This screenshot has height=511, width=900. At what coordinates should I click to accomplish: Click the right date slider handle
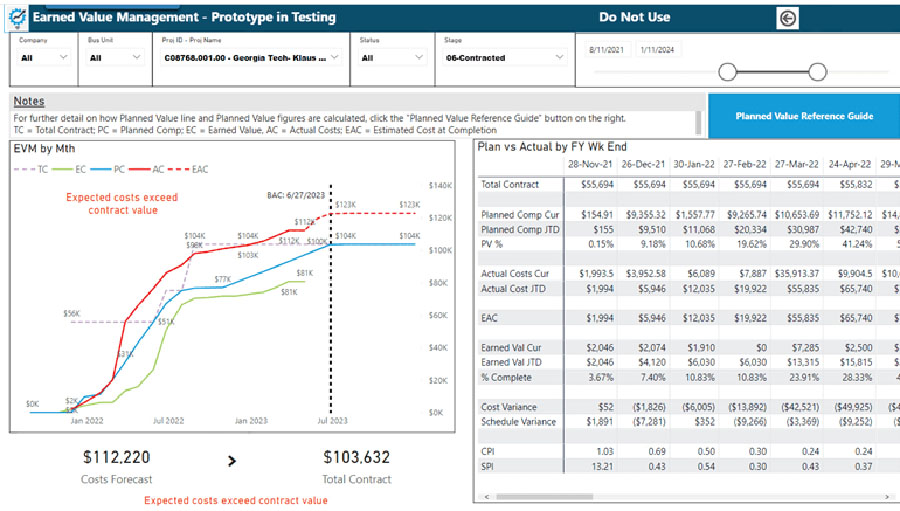tap(817, 72)
